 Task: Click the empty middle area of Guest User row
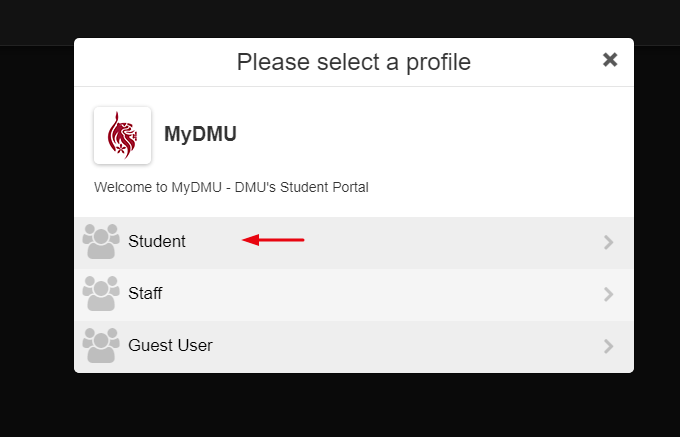(x=408, y=346)
